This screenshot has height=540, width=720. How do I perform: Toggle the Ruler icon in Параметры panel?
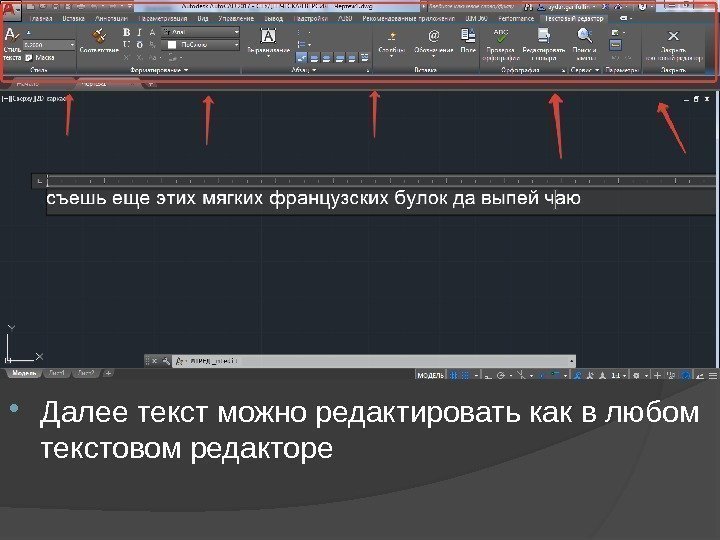pos(615,45)
